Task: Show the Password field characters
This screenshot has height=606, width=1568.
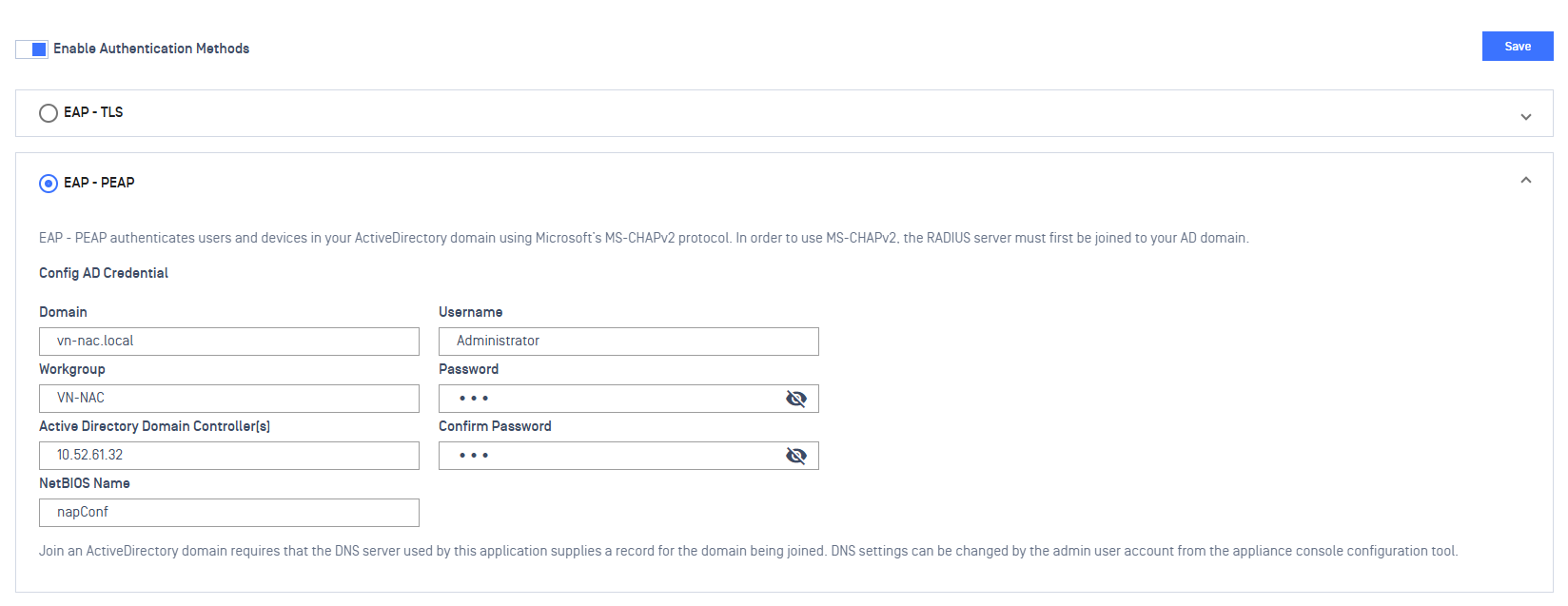Action: (x=795, y=399)
